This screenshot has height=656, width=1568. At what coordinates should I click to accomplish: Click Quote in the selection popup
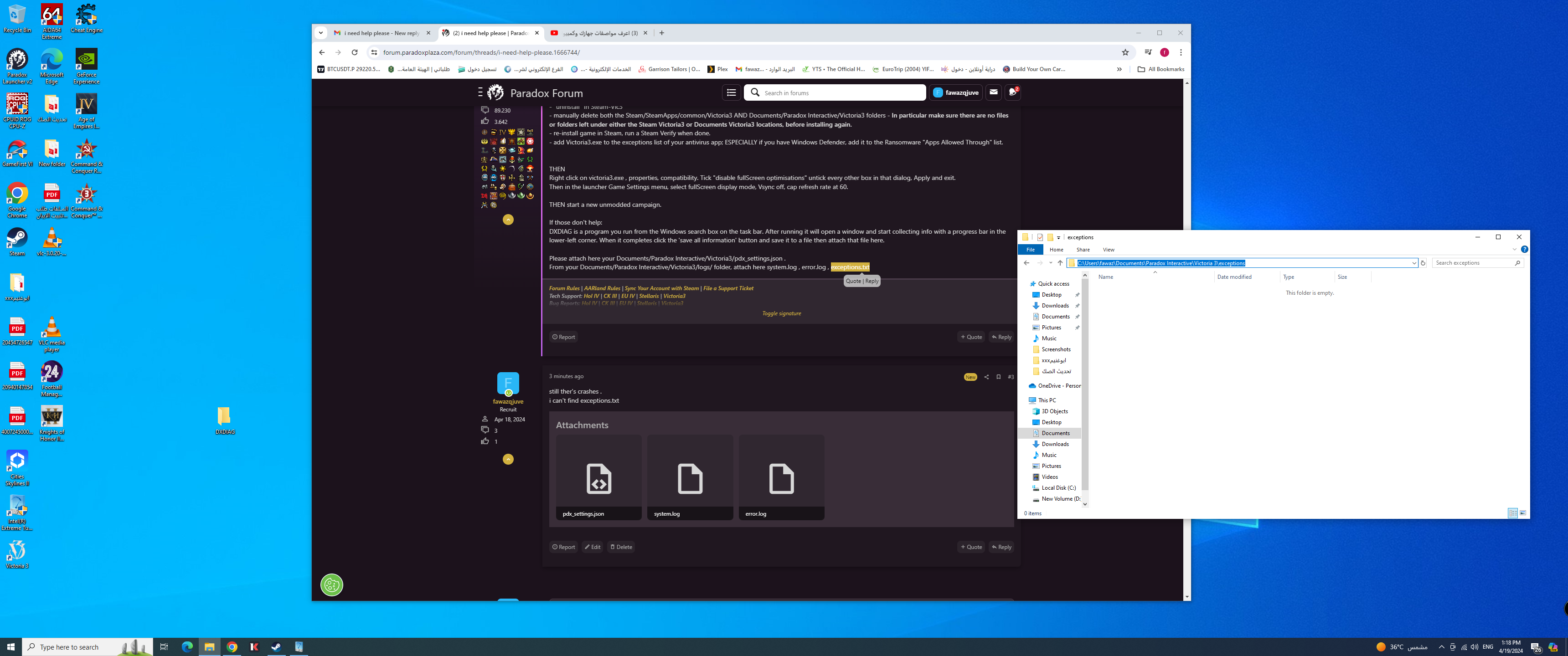point(853,281)
